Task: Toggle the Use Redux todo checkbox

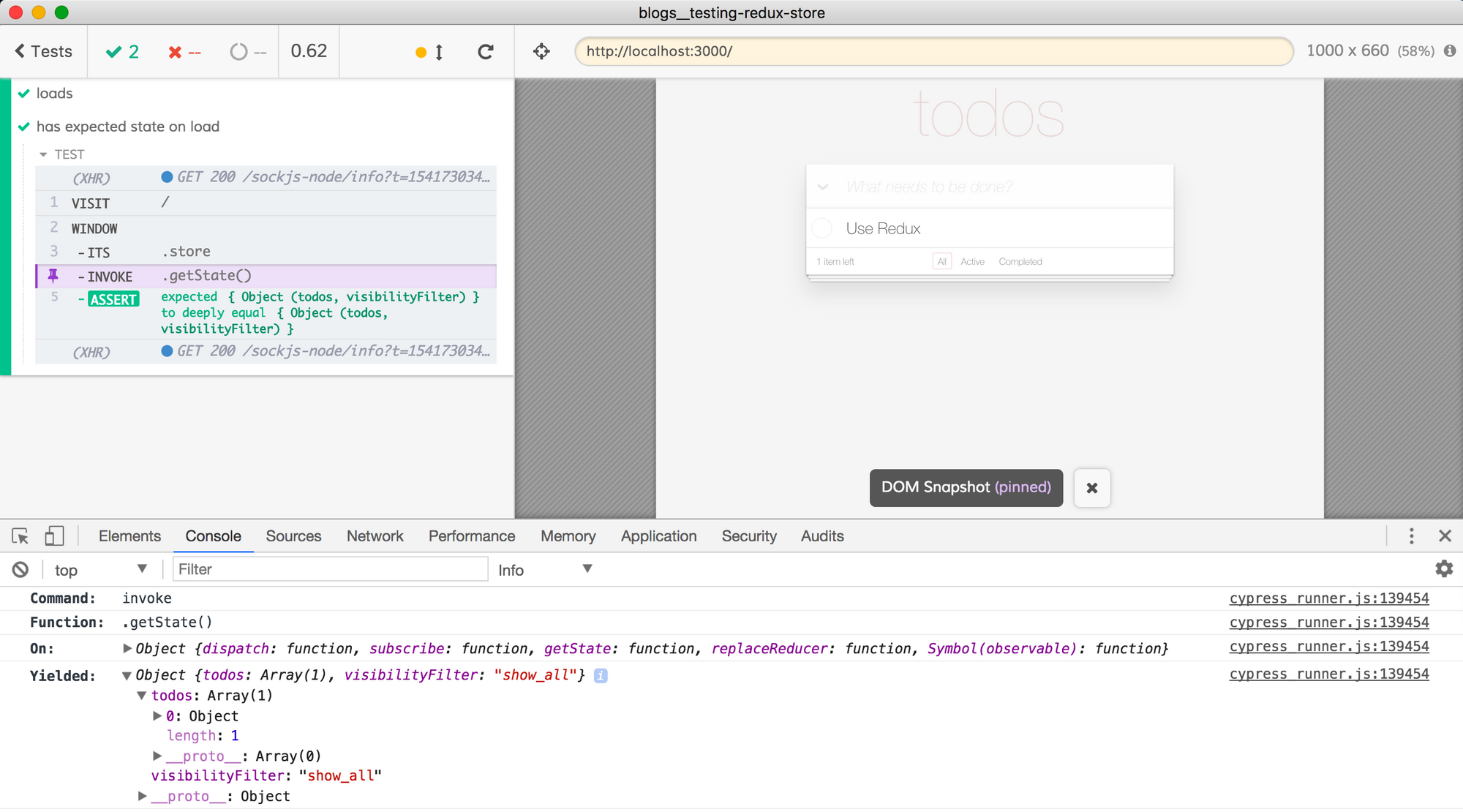Action: coord(822,228)
